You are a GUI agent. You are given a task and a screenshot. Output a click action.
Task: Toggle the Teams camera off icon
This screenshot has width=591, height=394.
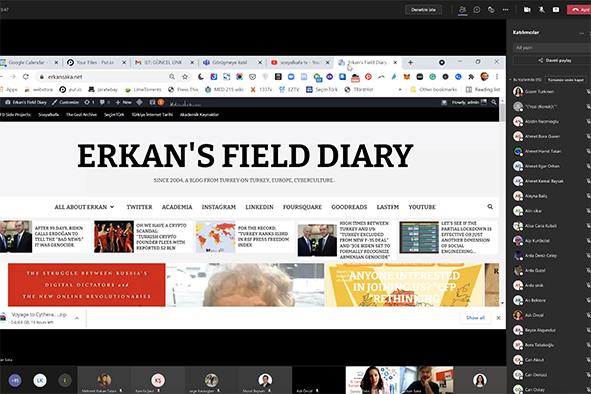pos(527,10)
